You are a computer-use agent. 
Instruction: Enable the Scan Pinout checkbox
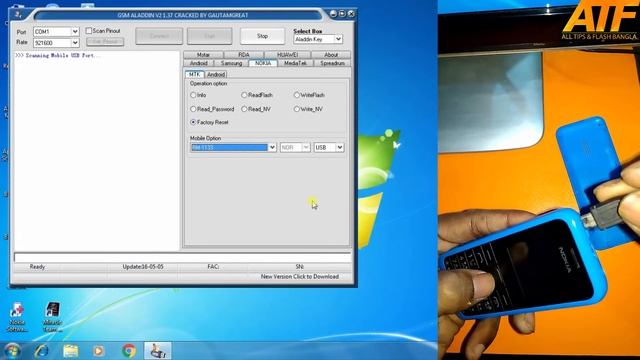(x=89, y=31)
